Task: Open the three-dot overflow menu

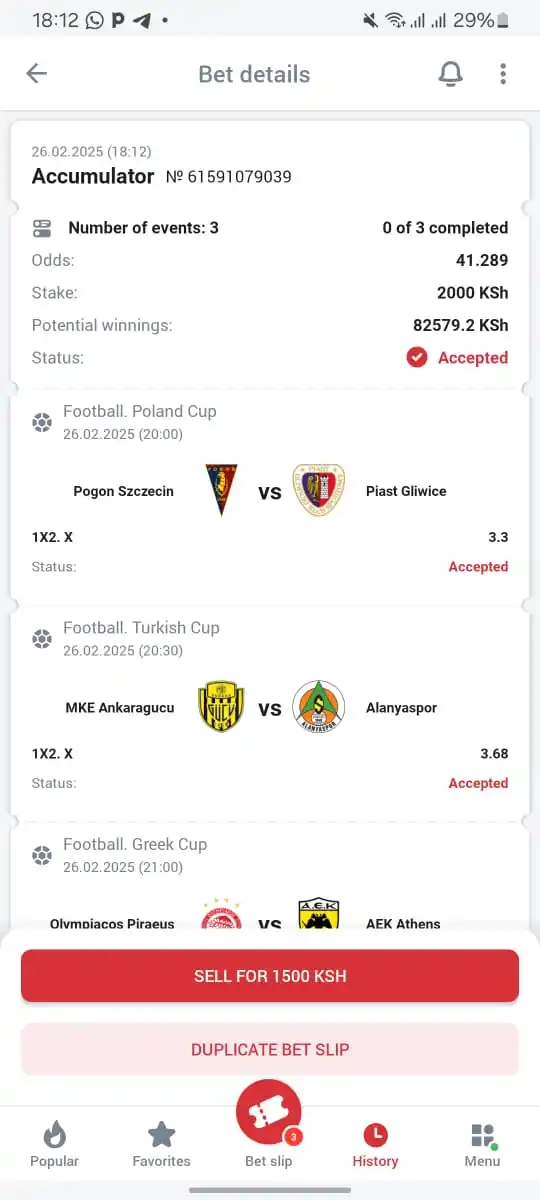Action: point(503,73)
